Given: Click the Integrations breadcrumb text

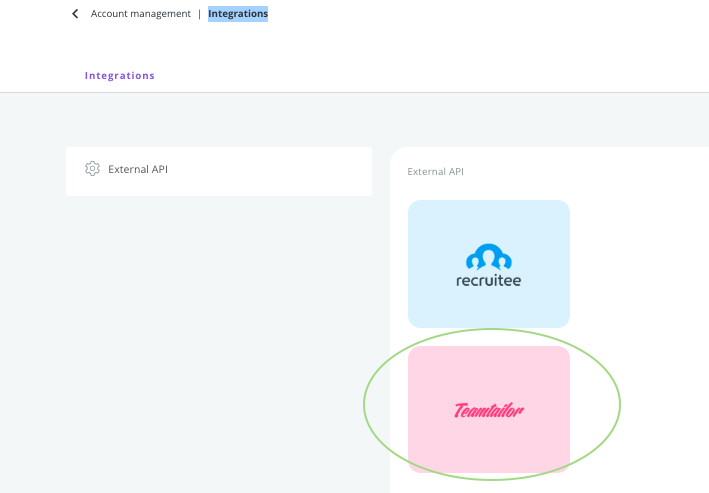Looking at the screenshot, I should (238, 14).
